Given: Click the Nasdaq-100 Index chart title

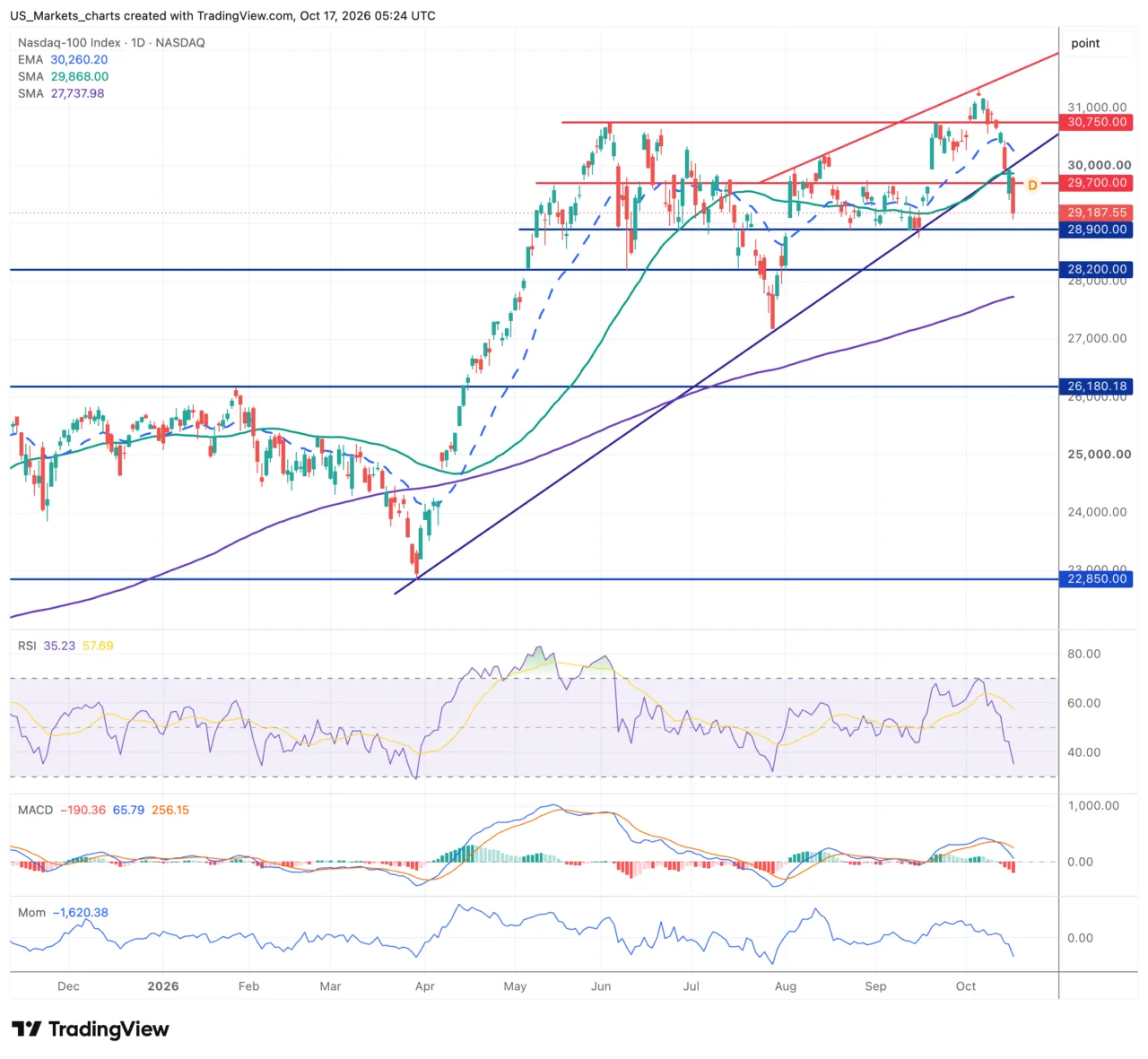Looking at the screenshot, I should point(111,42).
